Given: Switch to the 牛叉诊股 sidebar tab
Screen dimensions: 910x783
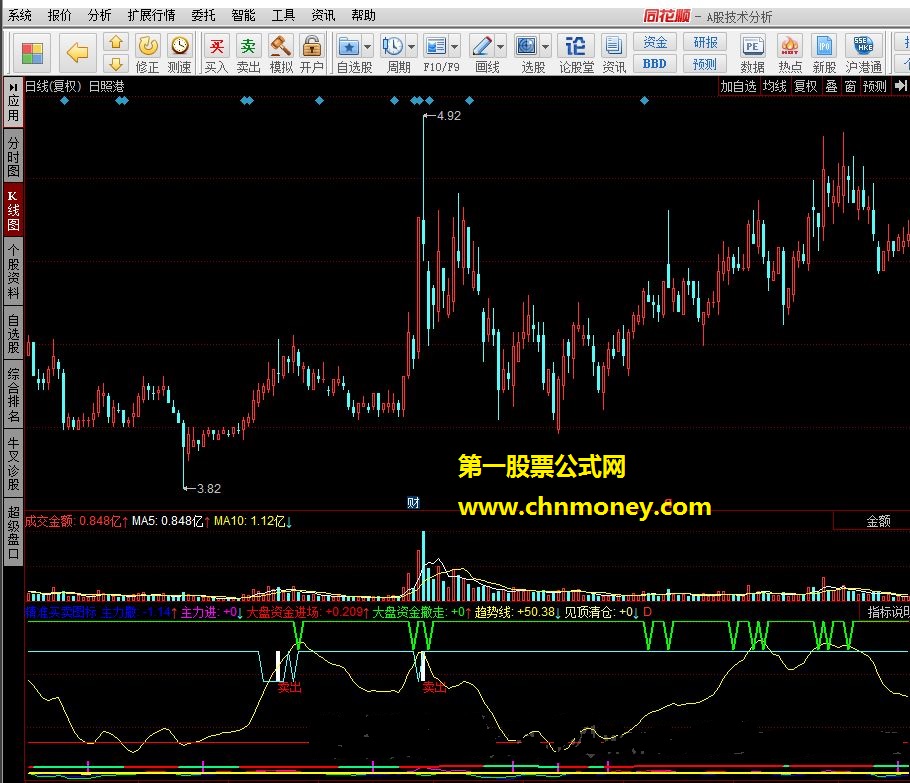Looking at the screenshot, I should tap(13, 463).
